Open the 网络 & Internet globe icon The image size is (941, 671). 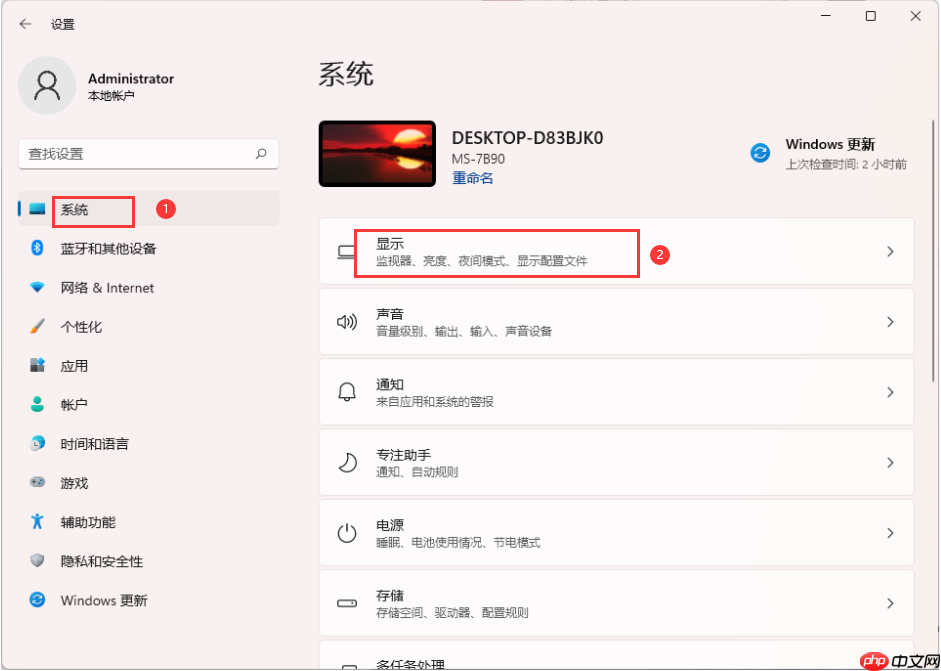tap(37, 288)
